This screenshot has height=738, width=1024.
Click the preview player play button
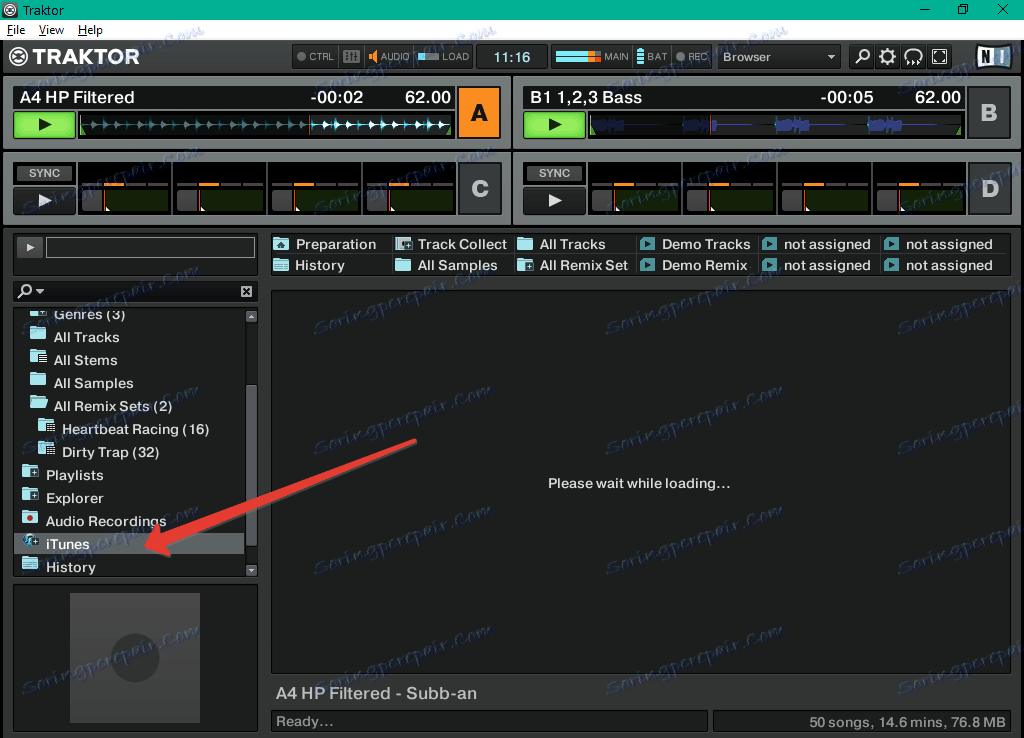pos(29,248)
